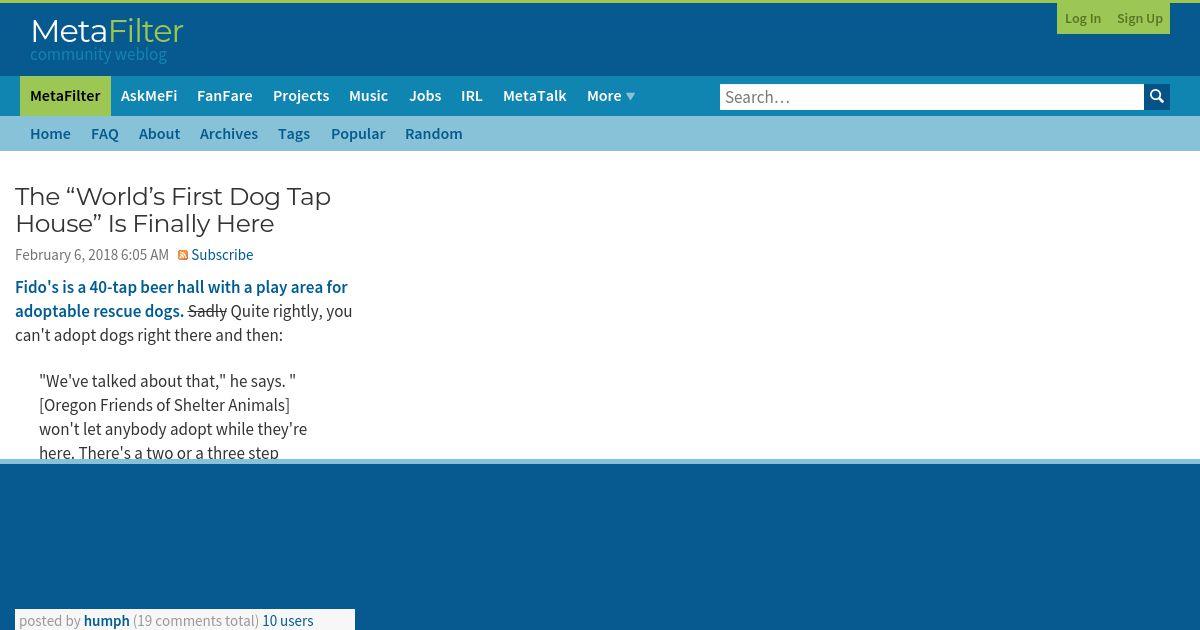The width and height of the screenshot is (1200, 630).
Task: Click the date February 6, 2018 6:05 AM
Action: pos(92,255)
